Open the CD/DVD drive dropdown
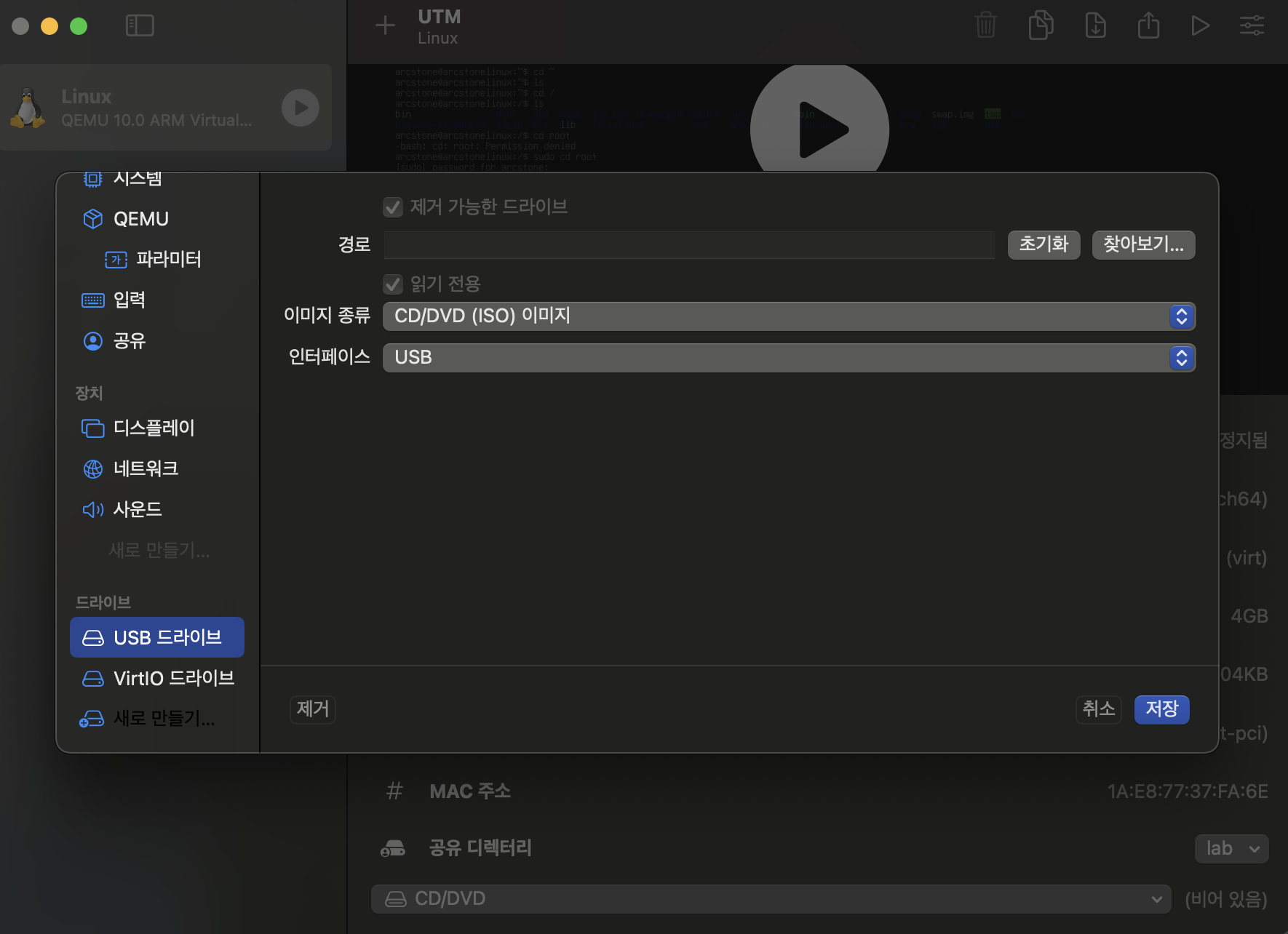1288x934 pixels. [x=771, y=899]
